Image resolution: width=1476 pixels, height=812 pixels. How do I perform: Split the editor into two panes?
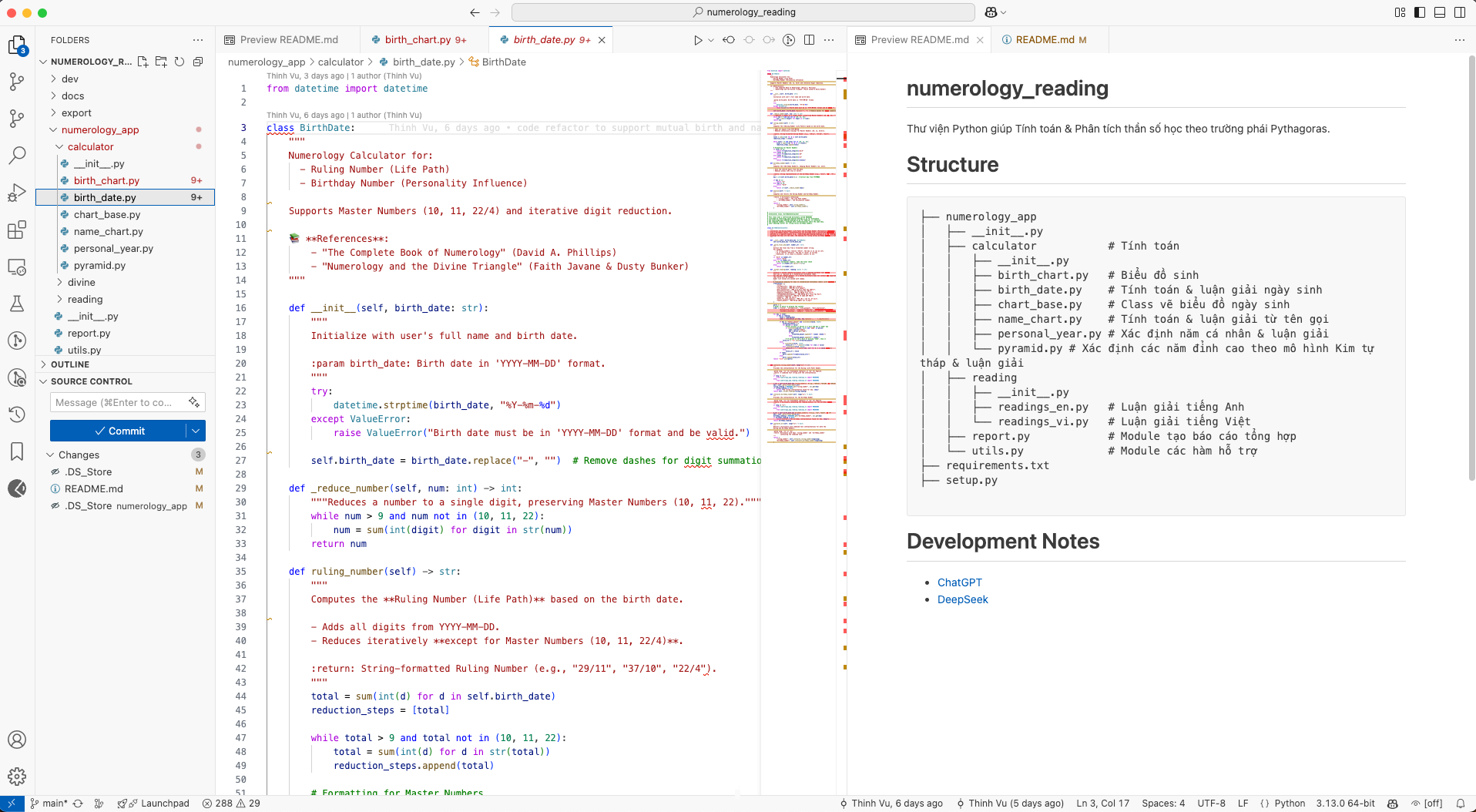(x=810, y=39)
